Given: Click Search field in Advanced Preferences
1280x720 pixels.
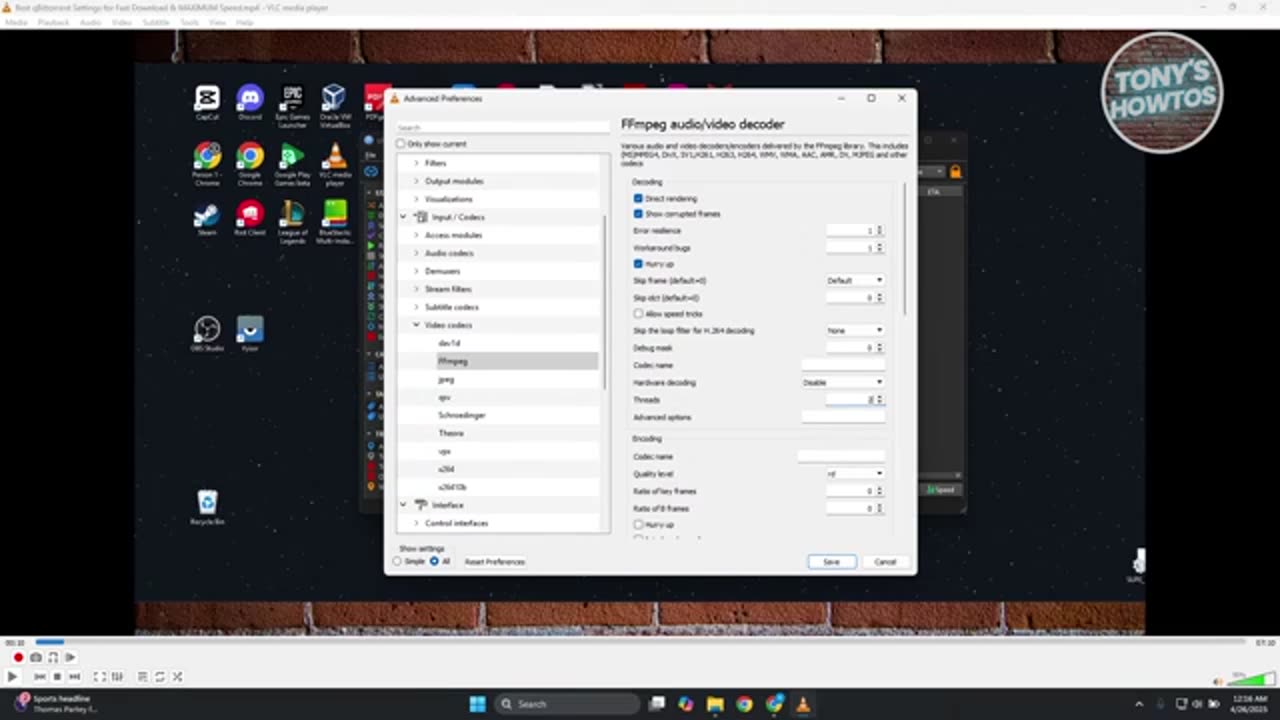Looking at the screenshot, I should (502, 127).
